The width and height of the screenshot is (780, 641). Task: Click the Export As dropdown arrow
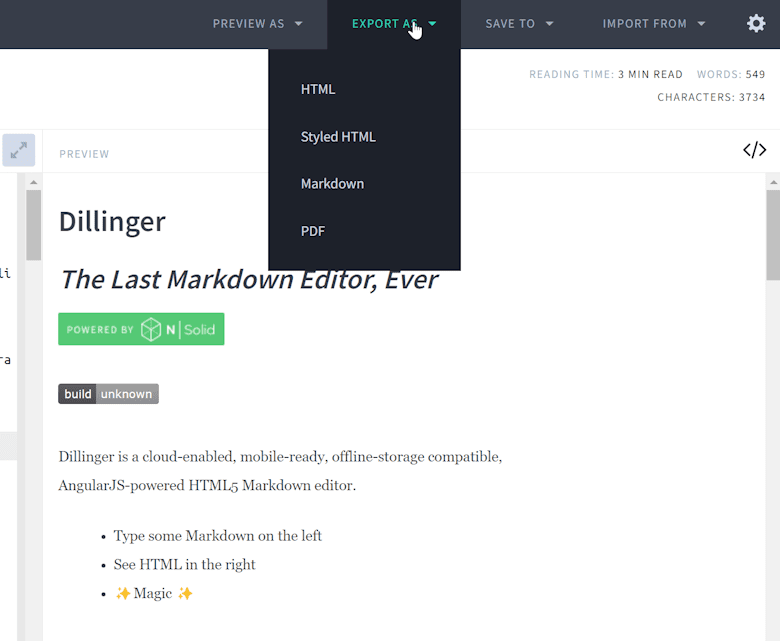pyautogui.click(x=432, y=23)
